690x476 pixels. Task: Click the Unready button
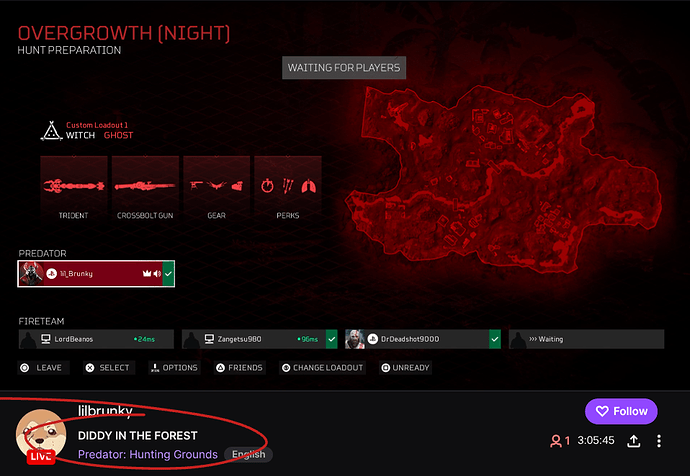click(x=405, y=368)
